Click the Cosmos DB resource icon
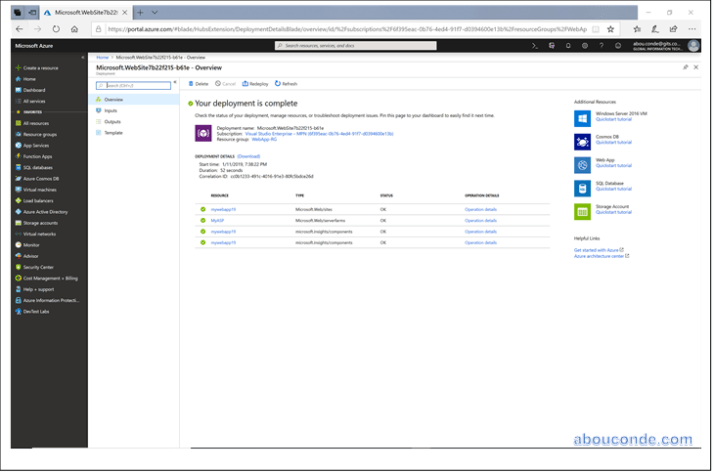The height and width of the screenshot is (472, 714). (x=582, y=141)
